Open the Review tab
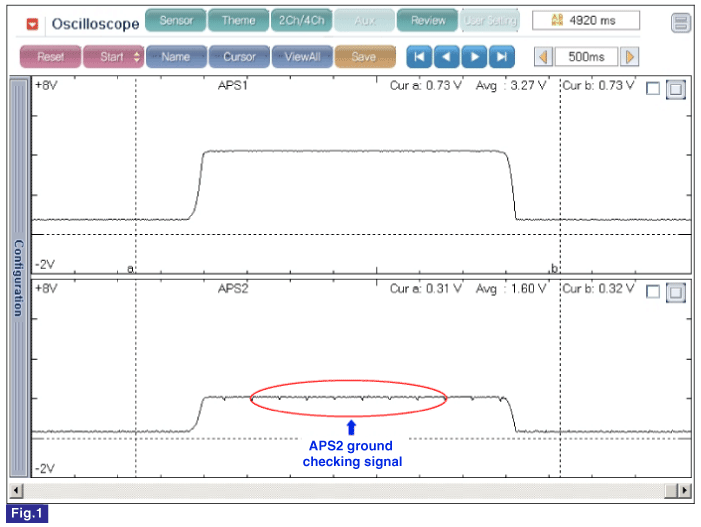The image size is (701, 527). pos(427,21)
